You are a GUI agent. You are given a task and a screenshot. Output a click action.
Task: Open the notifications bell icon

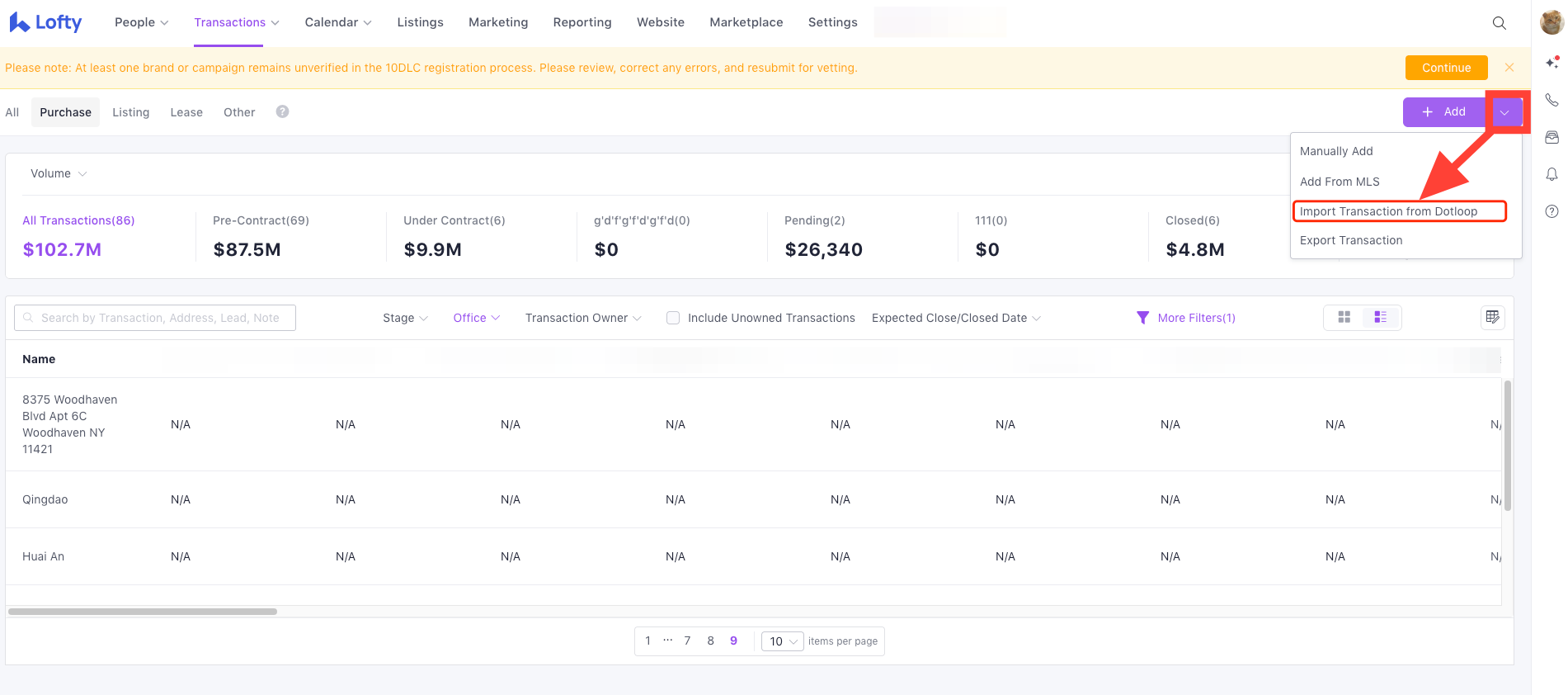(1552, 174)
